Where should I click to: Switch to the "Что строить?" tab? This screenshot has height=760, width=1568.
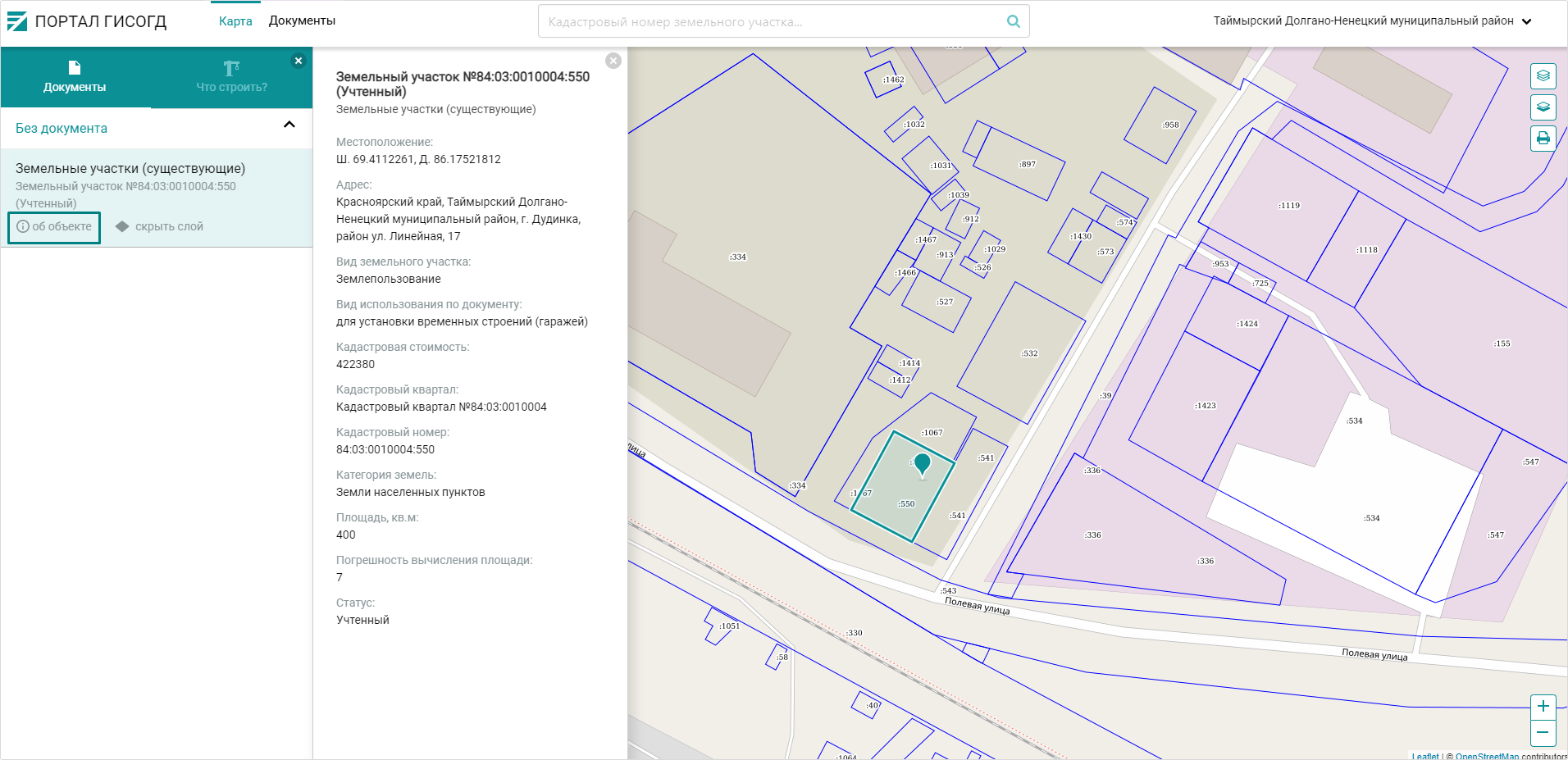(231, 77)
